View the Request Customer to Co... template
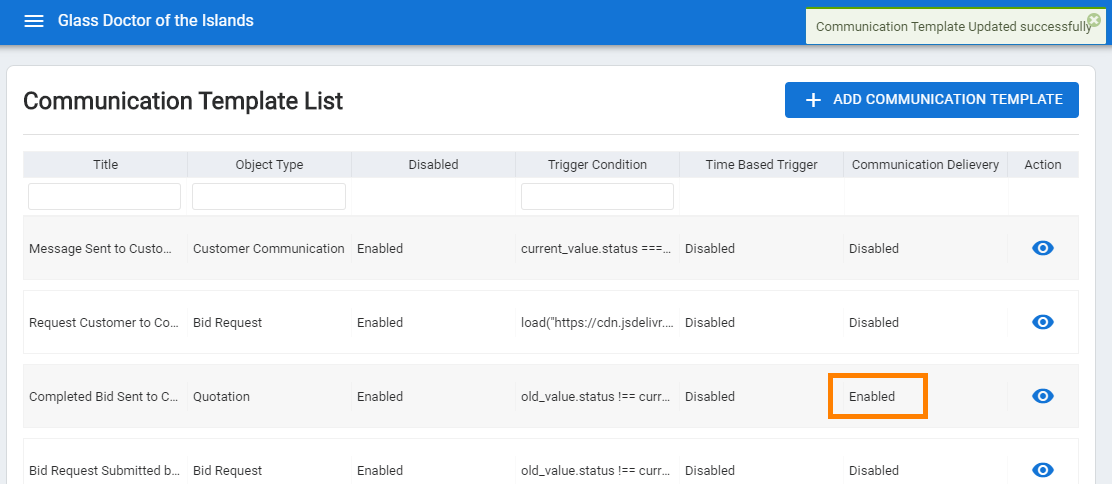This screenshot has width=1112, height=484. tap(1042, 322)
